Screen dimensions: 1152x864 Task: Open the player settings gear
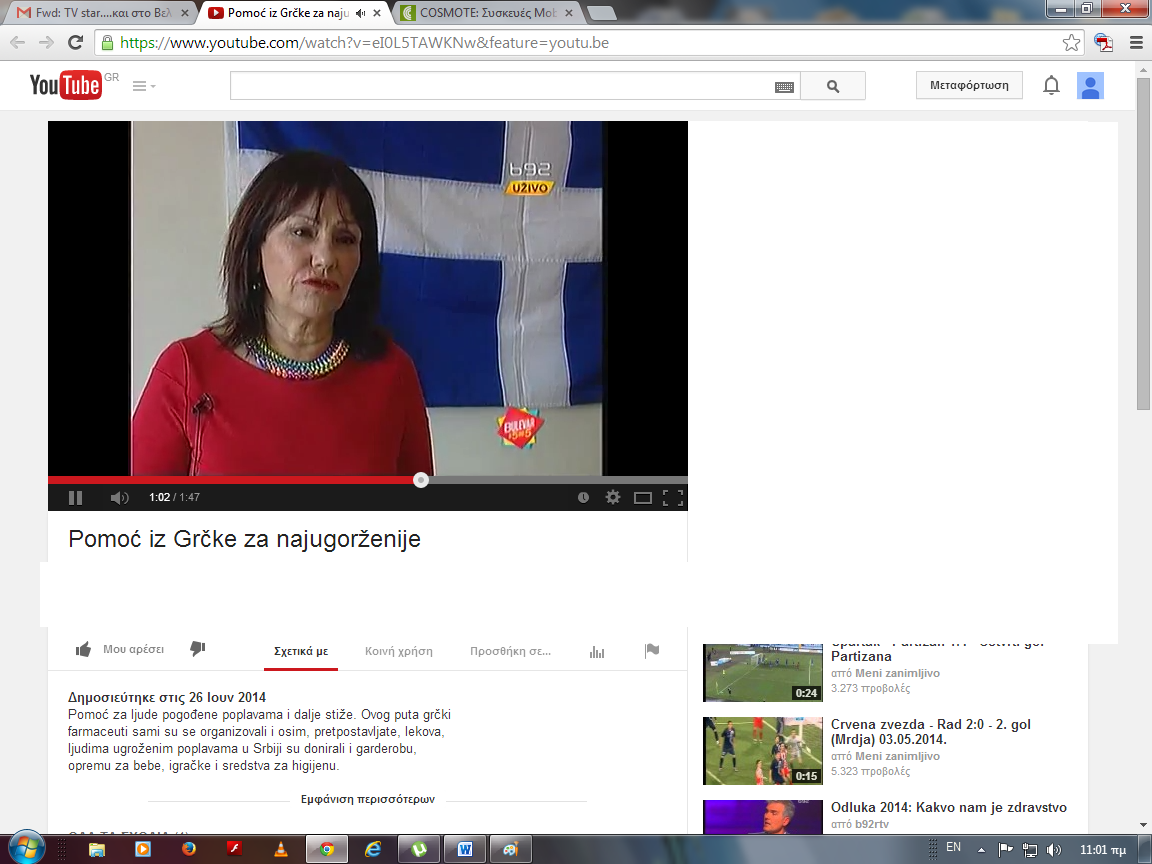(x=613, y=497)
